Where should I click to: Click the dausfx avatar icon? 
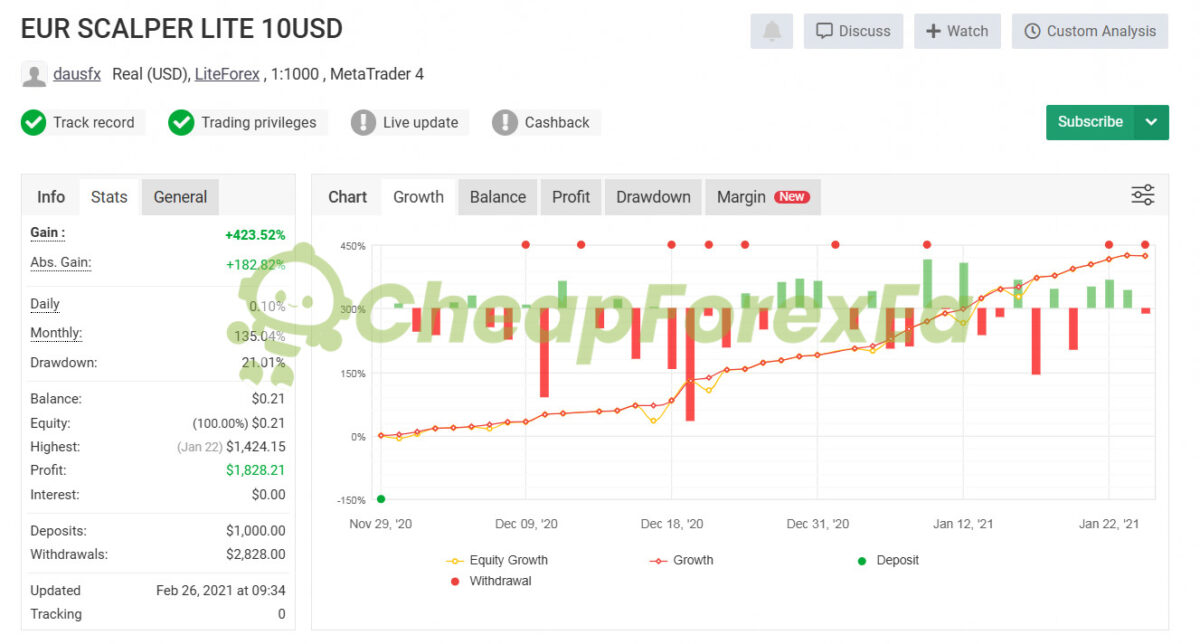tap(34, 75)
